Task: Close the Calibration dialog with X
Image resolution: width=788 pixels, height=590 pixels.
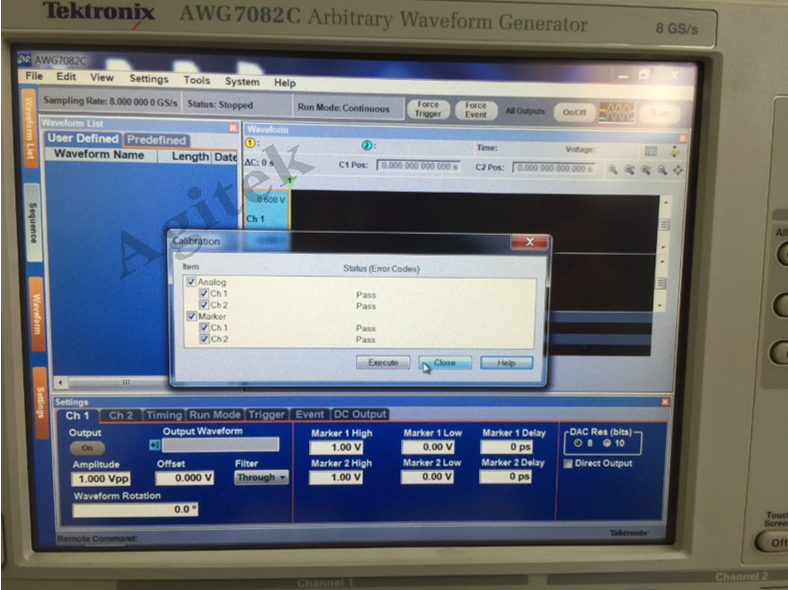Action: point(529,242)
